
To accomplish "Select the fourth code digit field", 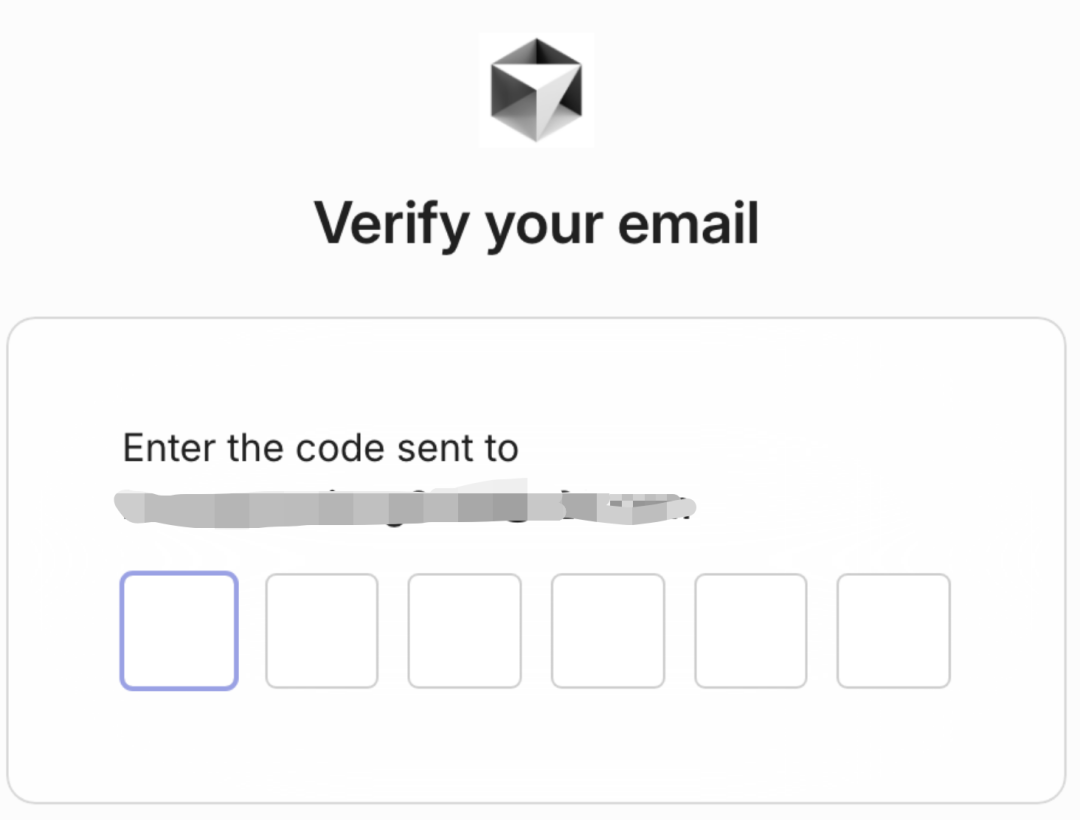I will pos(608,631).
